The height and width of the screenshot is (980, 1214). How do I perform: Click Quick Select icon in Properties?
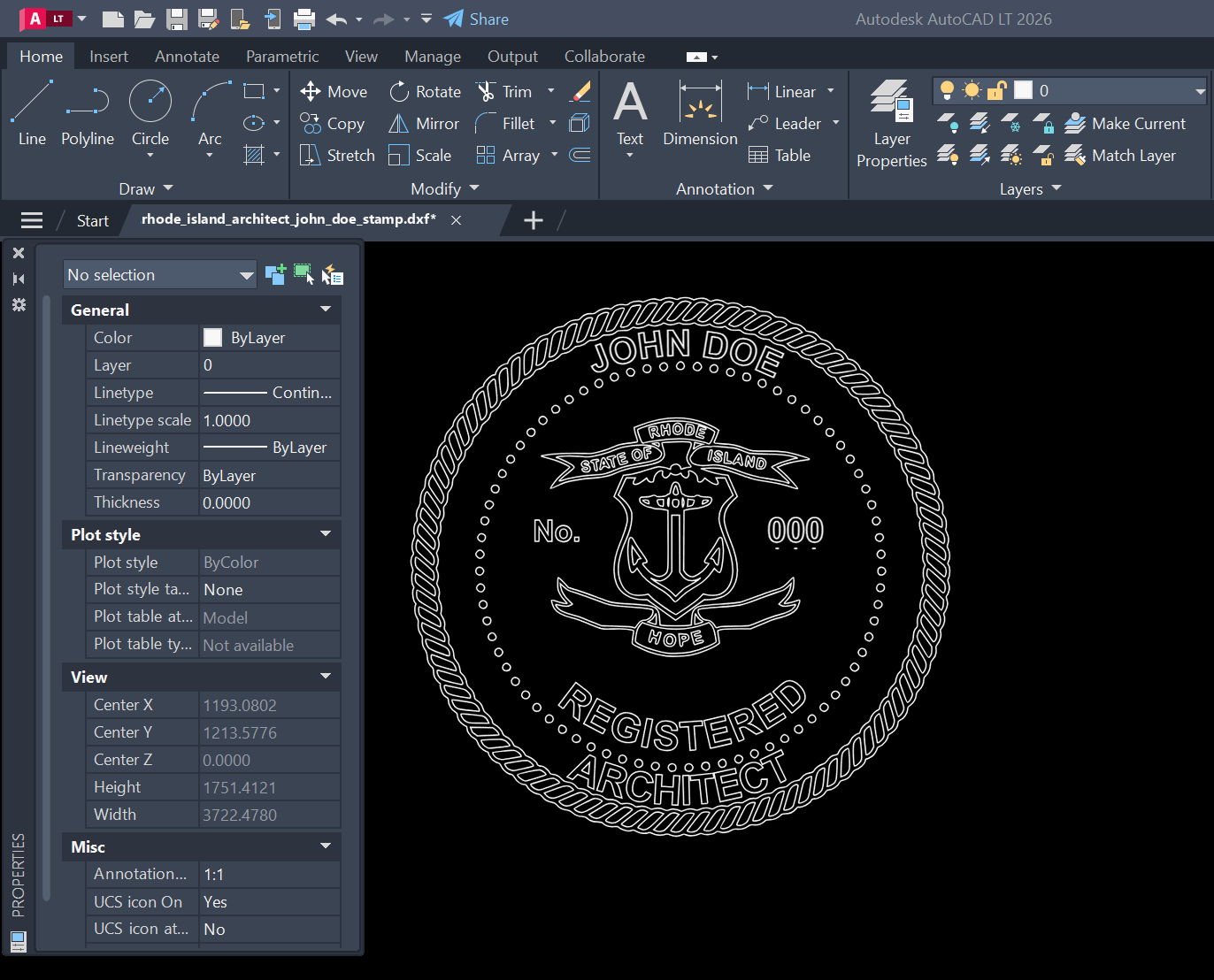(333, 274)
